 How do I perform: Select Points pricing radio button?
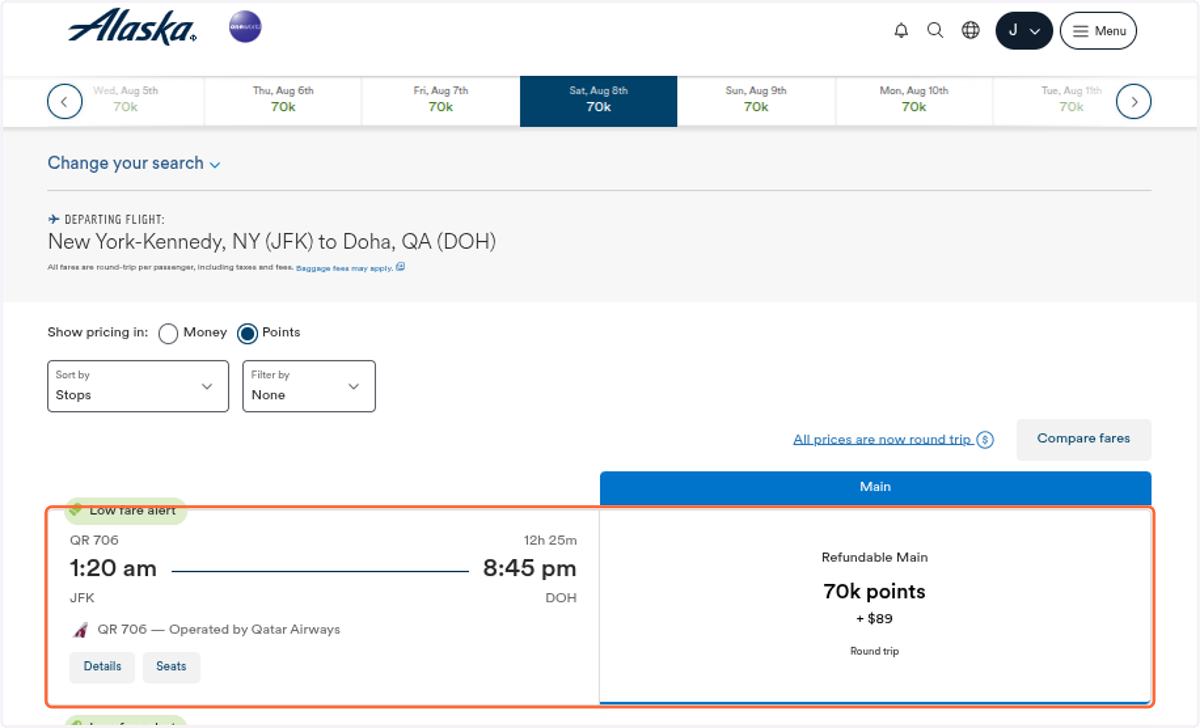tap(247, 334)
